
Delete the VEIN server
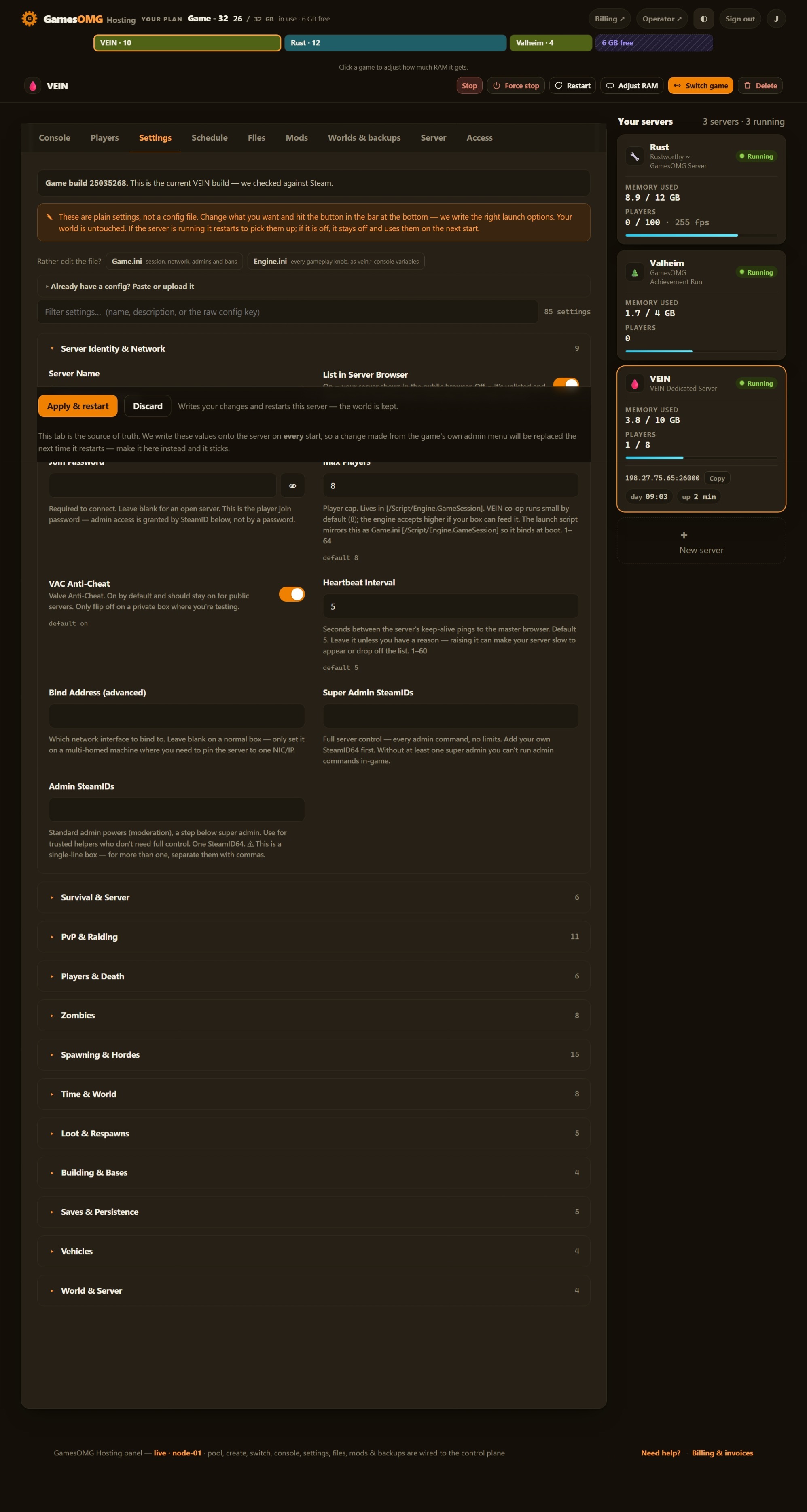(x=760, y=86)
